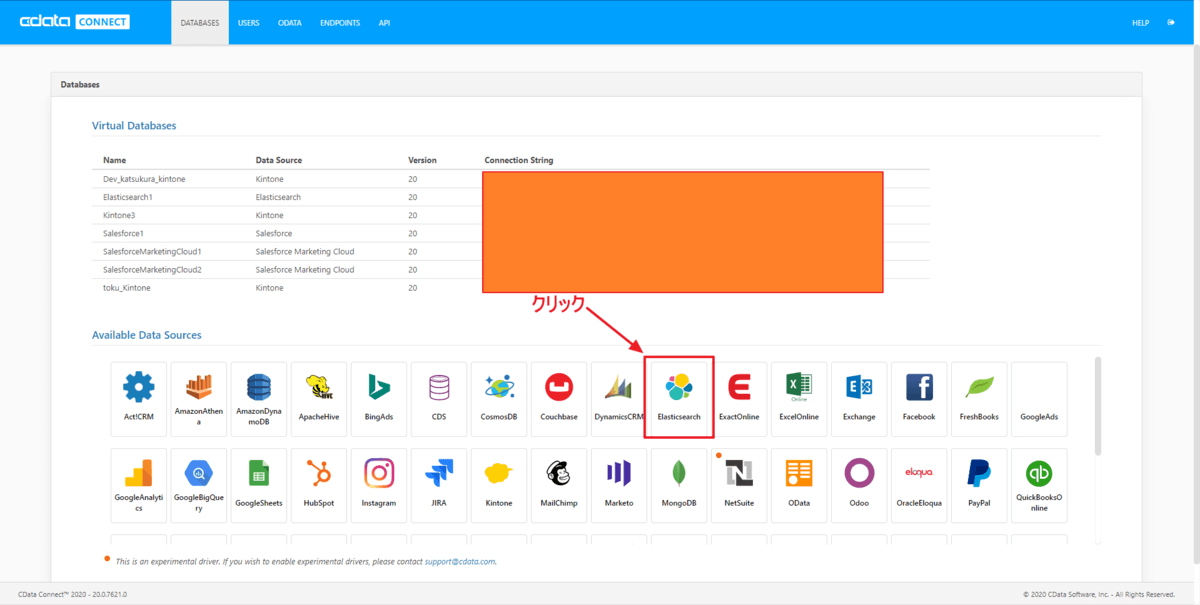Choose the JIRA data source

tap(439, 485)
